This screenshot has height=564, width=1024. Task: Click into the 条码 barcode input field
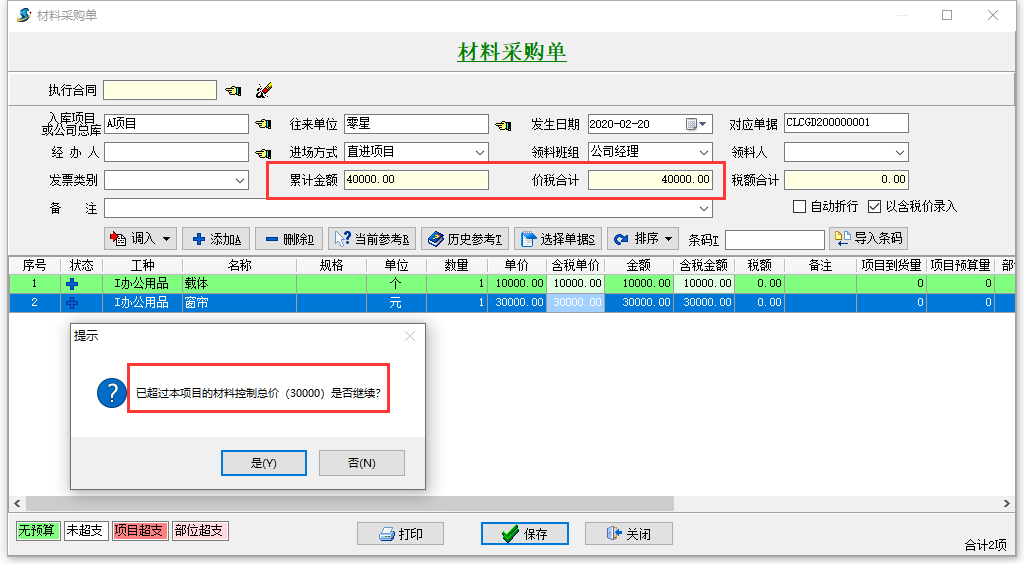tap(774, 240)
